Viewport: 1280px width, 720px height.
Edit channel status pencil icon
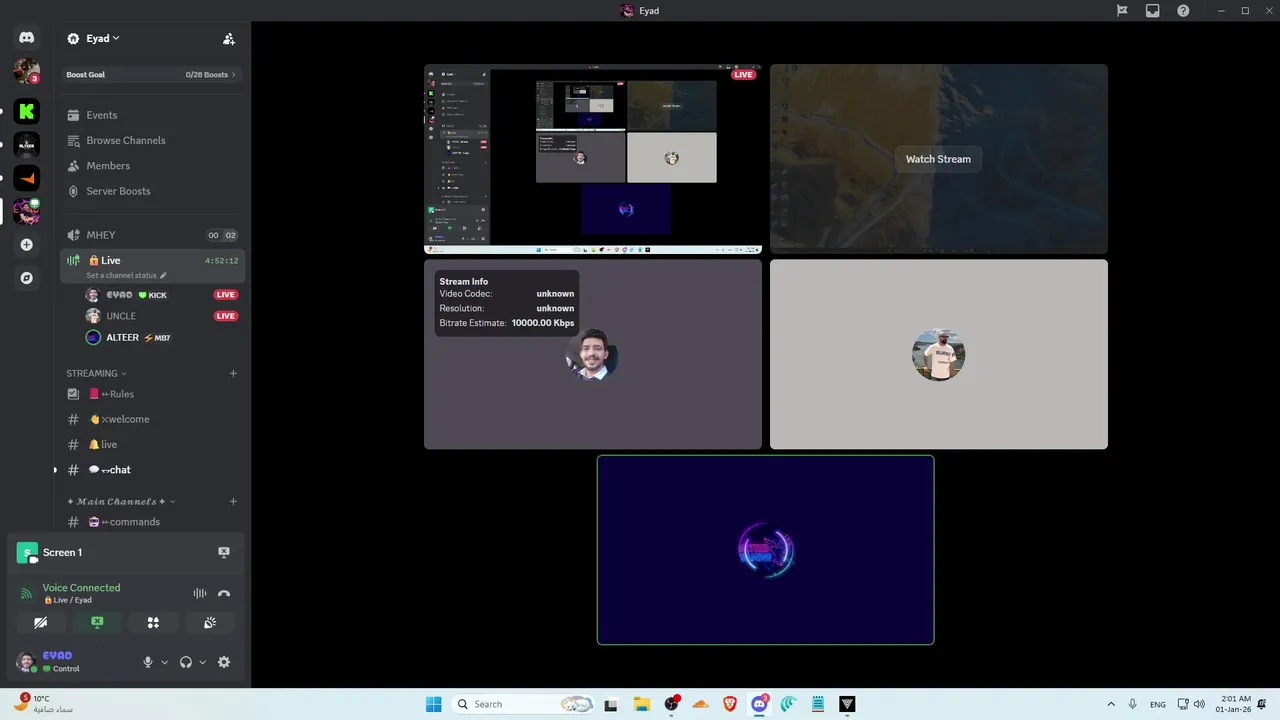click(x=163, y=276)
